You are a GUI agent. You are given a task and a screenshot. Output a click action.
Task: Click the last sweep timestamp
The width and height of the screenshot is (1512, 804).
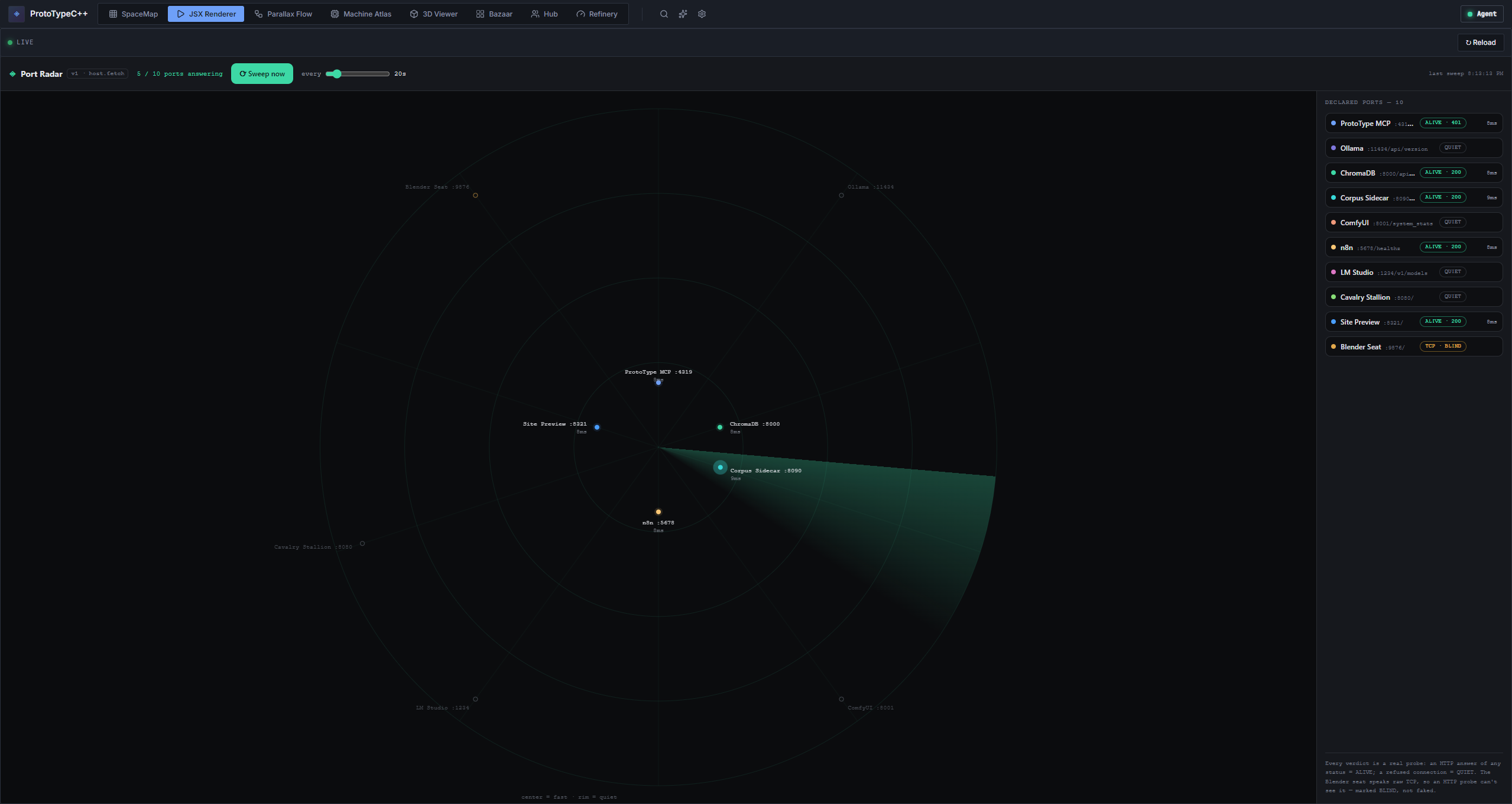1466,74
